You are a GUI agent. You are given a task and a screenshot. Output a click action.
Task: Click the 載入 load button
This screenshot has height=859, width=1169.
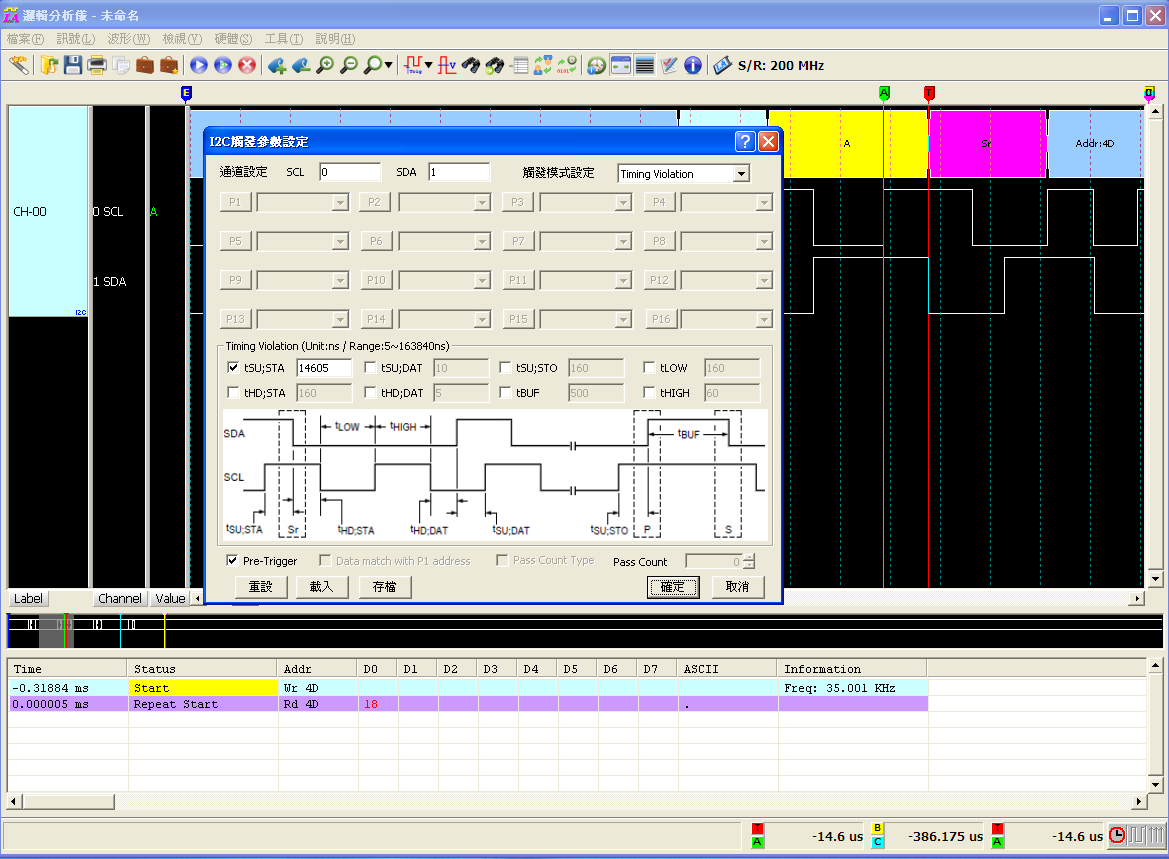(x=322, y=587)
